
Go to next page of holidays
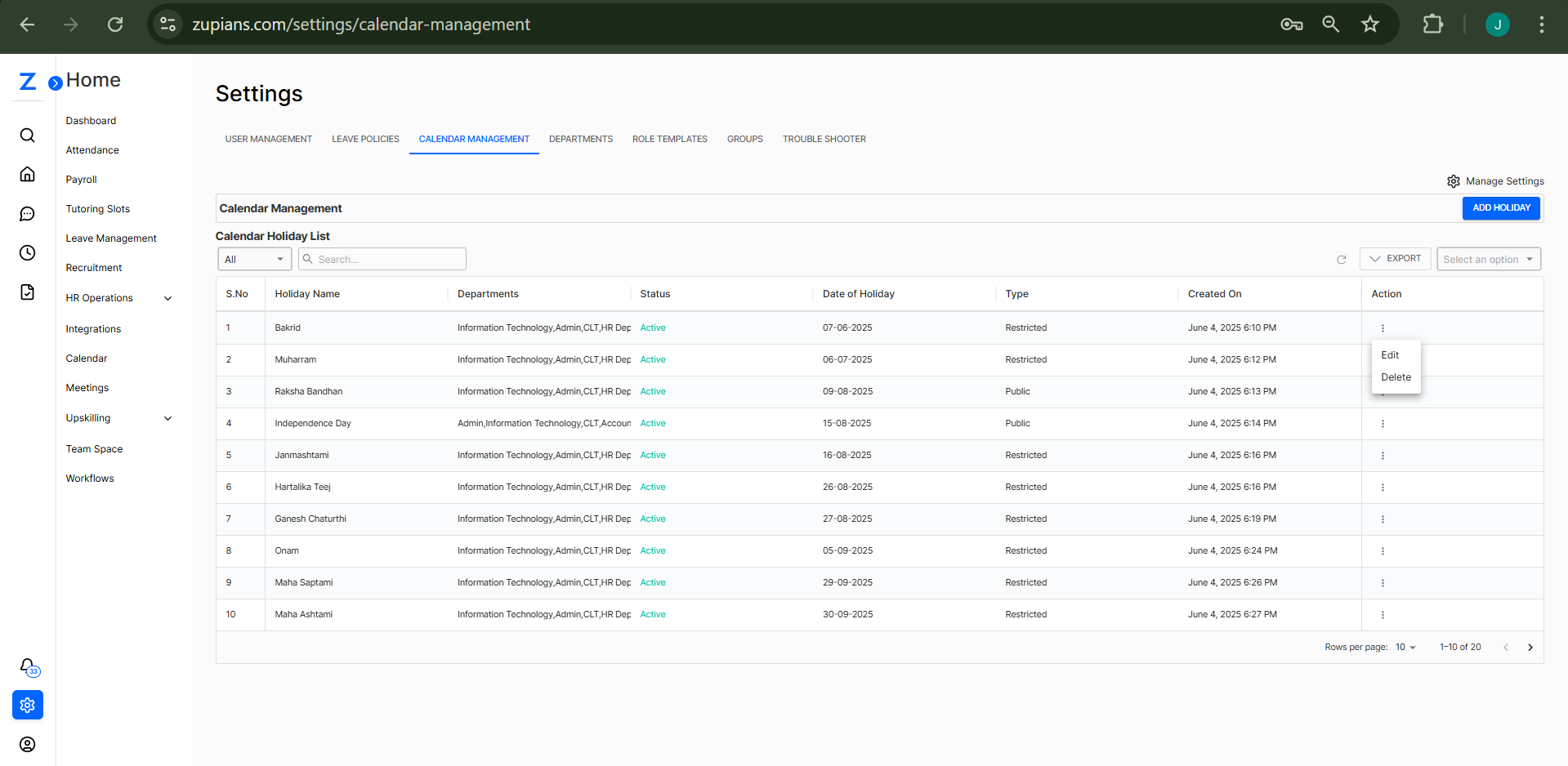click(x=1530, y=648)
